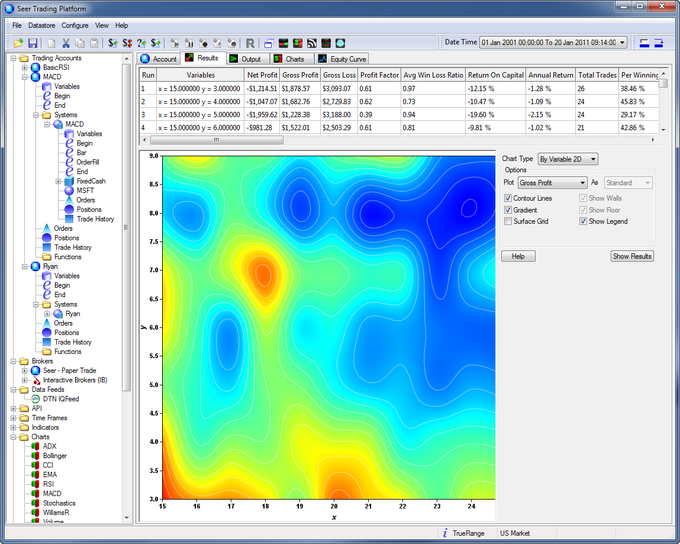
Task: Enable the Surface Grid checkbox
Action: point(509,221)
